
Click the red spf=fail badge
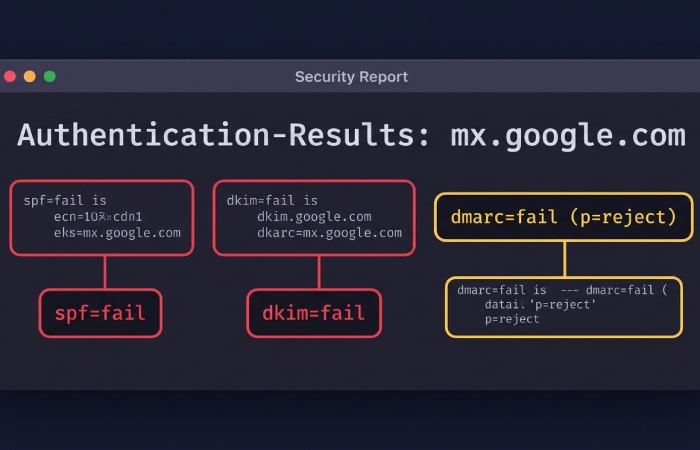pyautogui.click(x=100, y=313)
